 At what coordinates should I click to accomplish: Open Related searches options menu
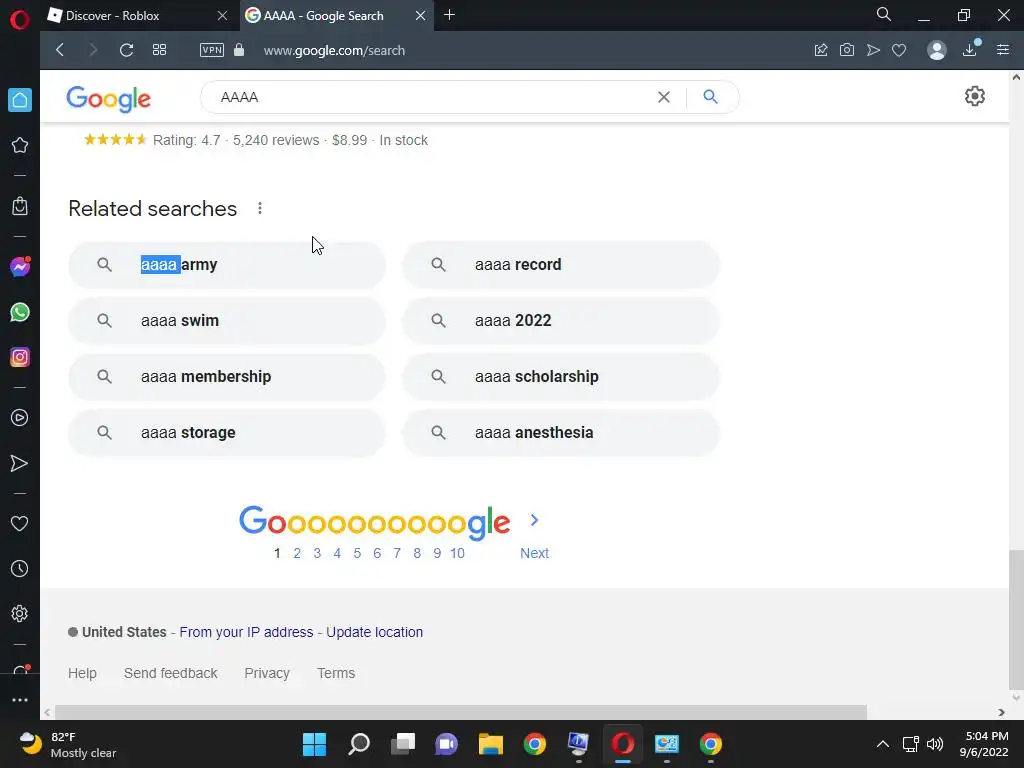point(260,208)
